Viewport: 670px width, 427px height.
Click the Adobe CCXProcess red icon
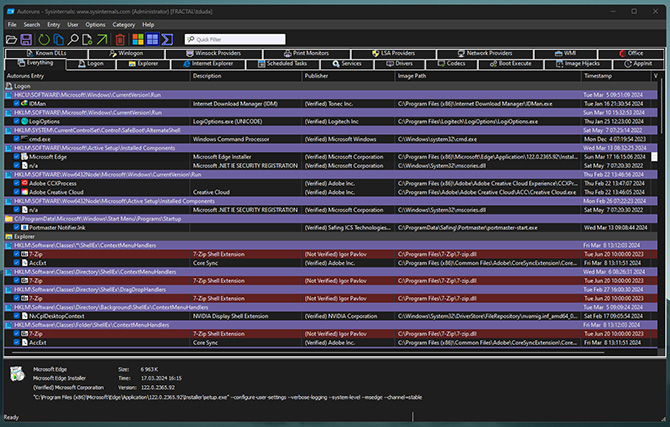[x=24, y=183]
